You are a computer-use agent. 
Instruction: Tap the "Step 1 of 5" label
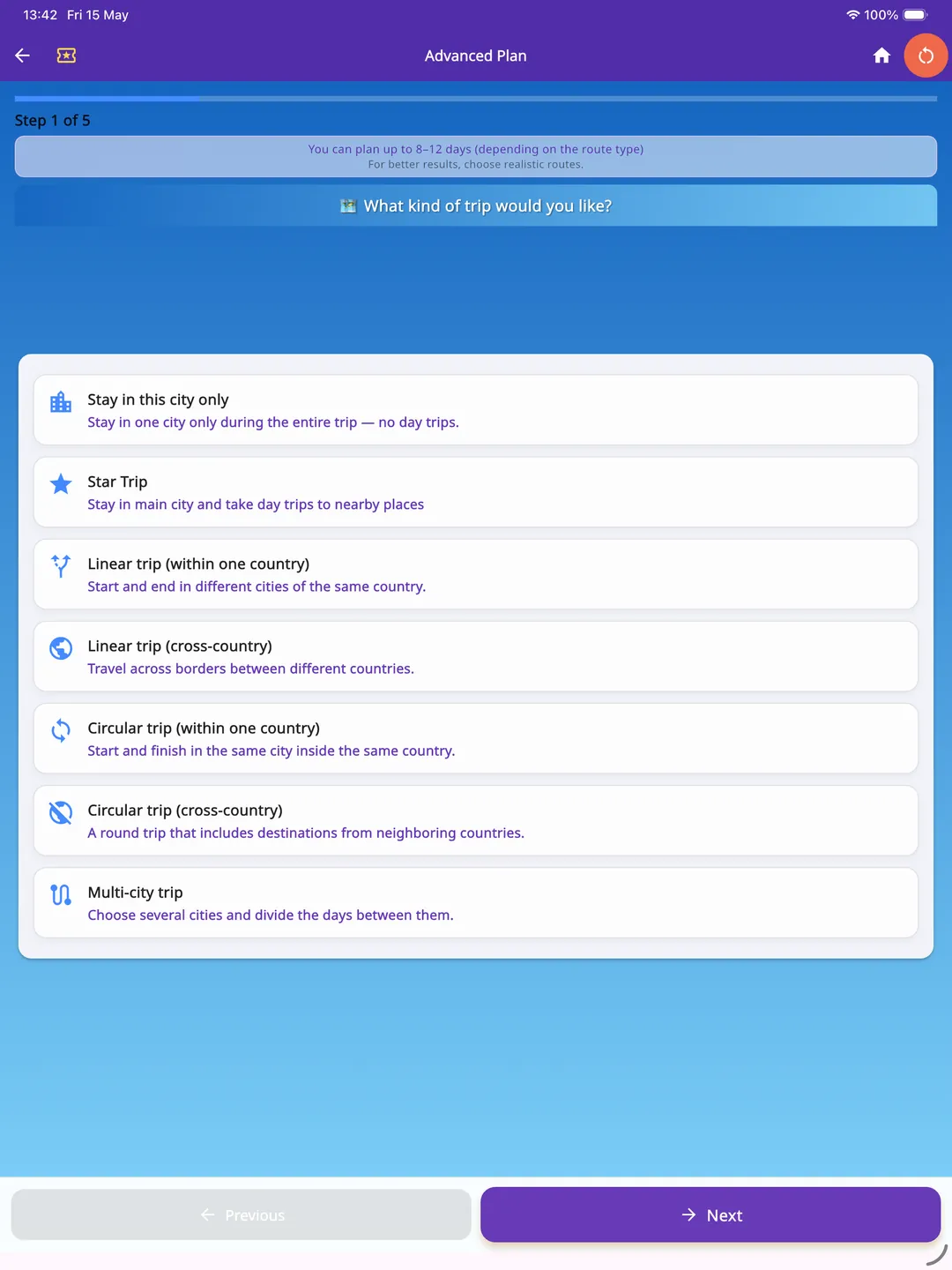[x=53, y=120]
